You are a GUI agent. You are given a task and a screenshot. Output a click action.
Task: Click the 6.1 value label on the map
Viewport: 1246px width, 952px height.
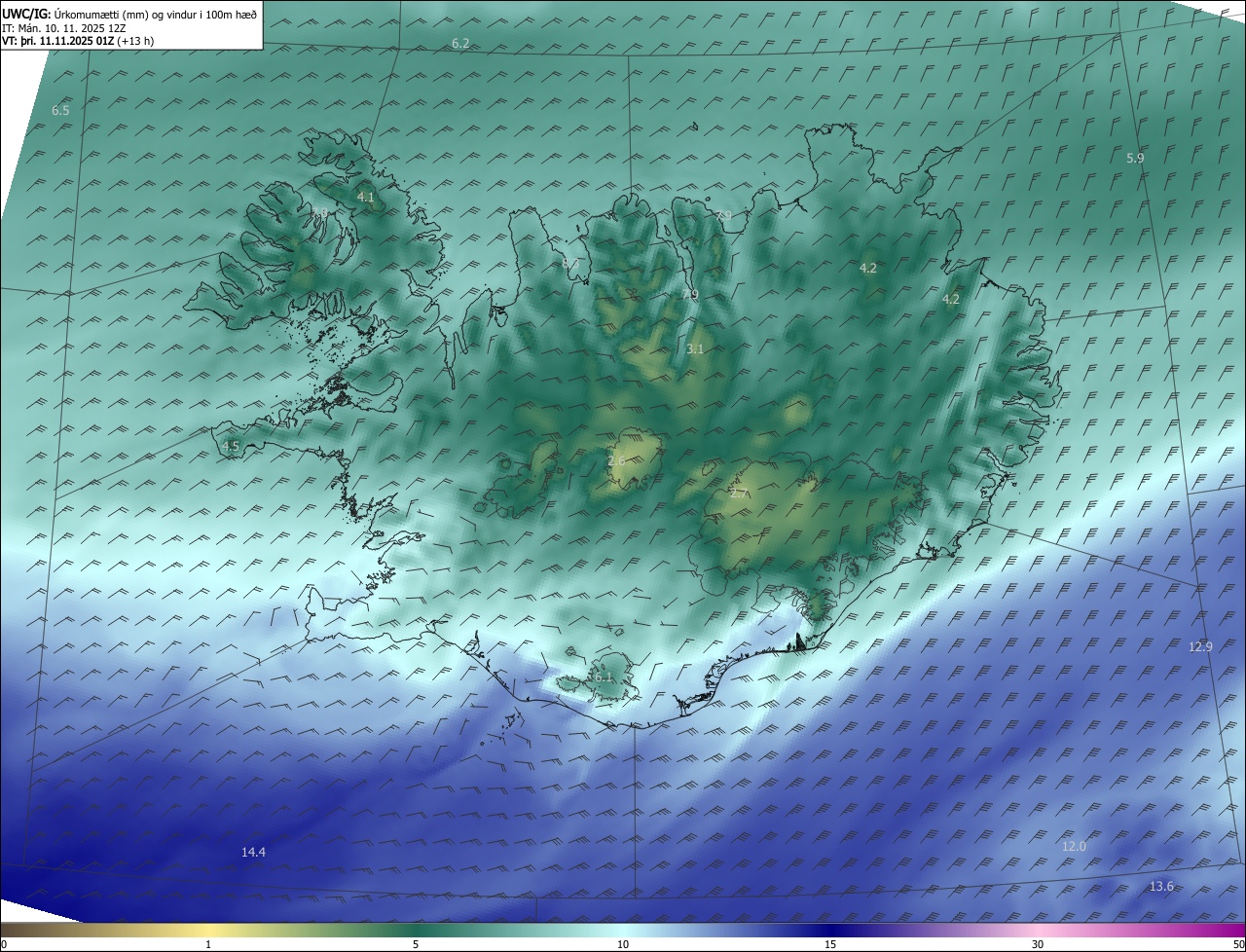point(603,677)
